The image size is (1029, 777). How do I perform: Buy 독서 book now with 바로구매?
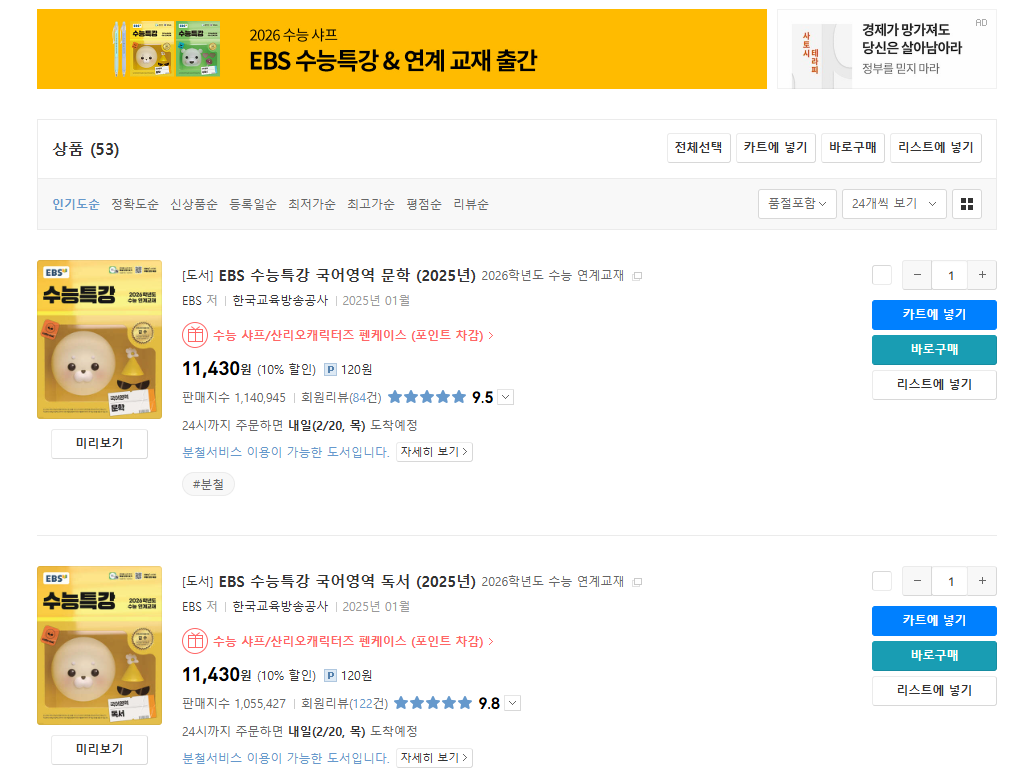coord(934,656)
